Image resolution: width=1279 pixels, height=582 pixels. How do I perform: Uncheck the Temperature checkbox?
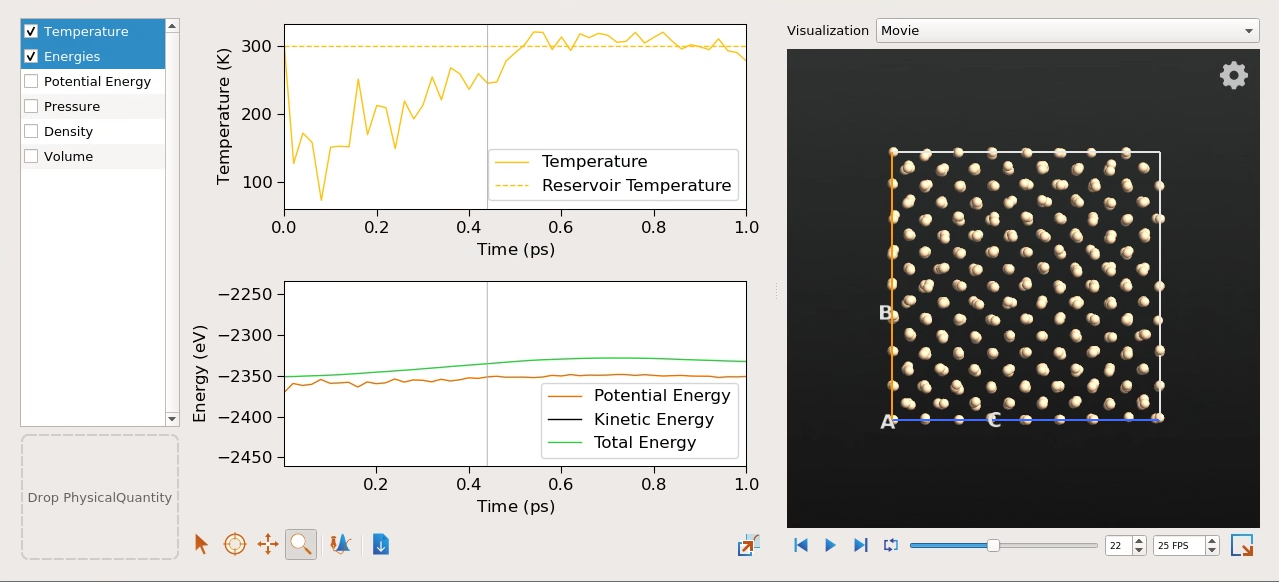coord(31,31)
